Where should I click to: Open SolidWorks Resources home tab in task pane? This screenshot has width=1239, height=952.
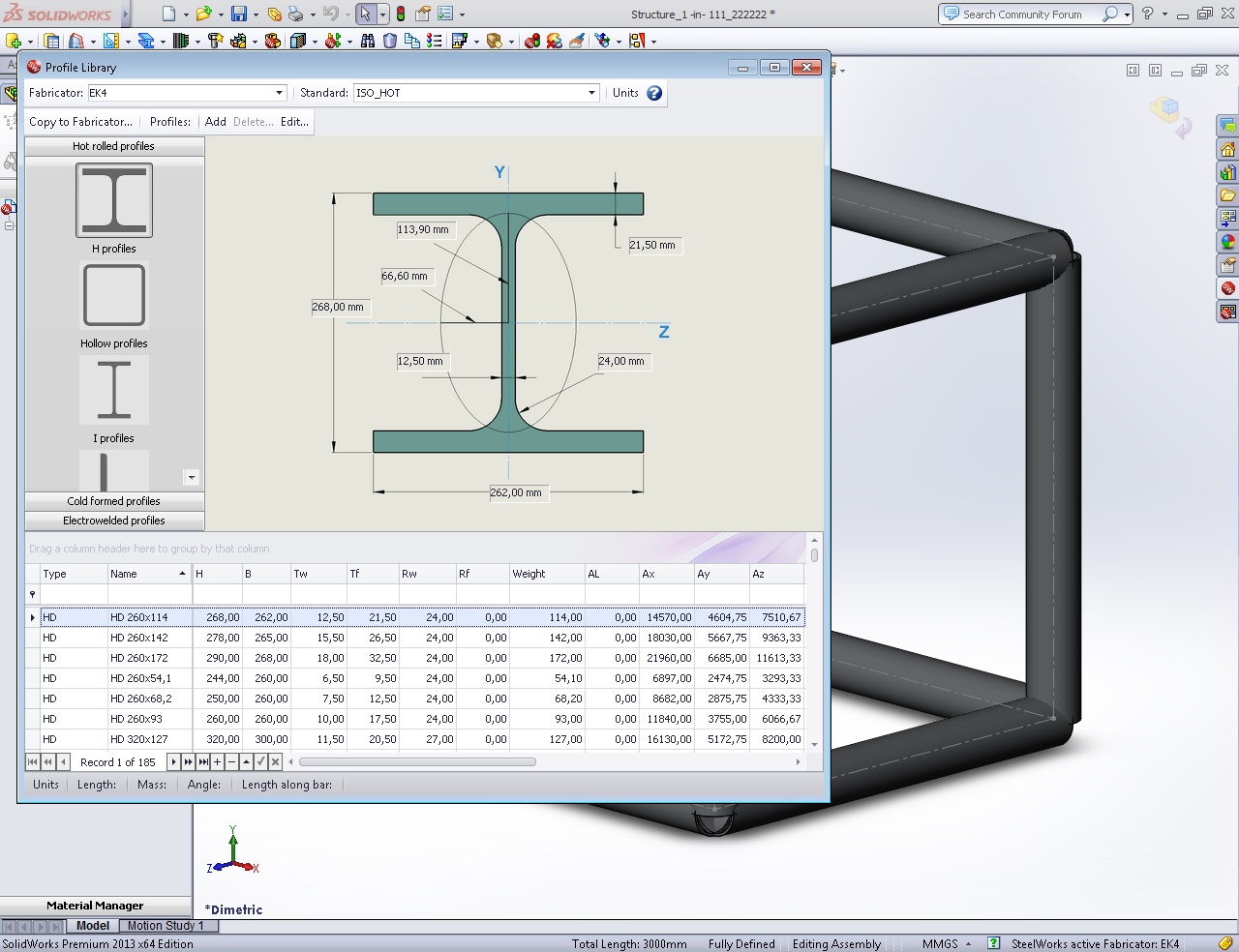coord(1227,149)
